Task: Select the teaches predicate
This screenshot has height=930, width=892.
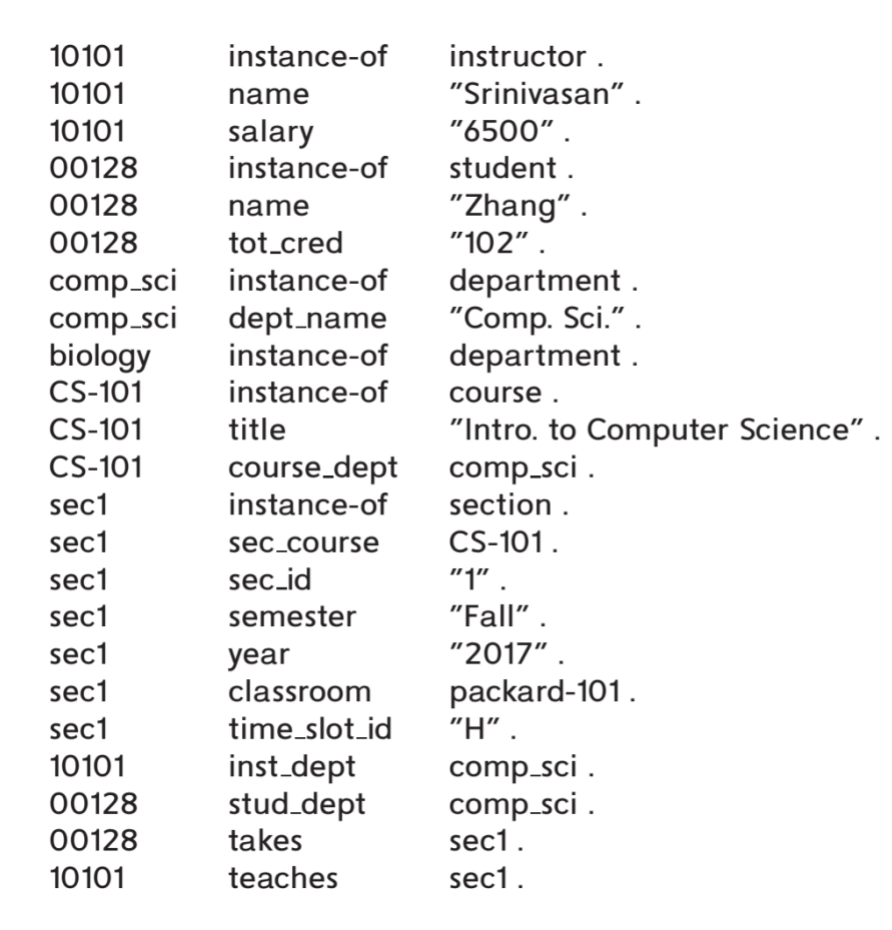Action: 283,879
